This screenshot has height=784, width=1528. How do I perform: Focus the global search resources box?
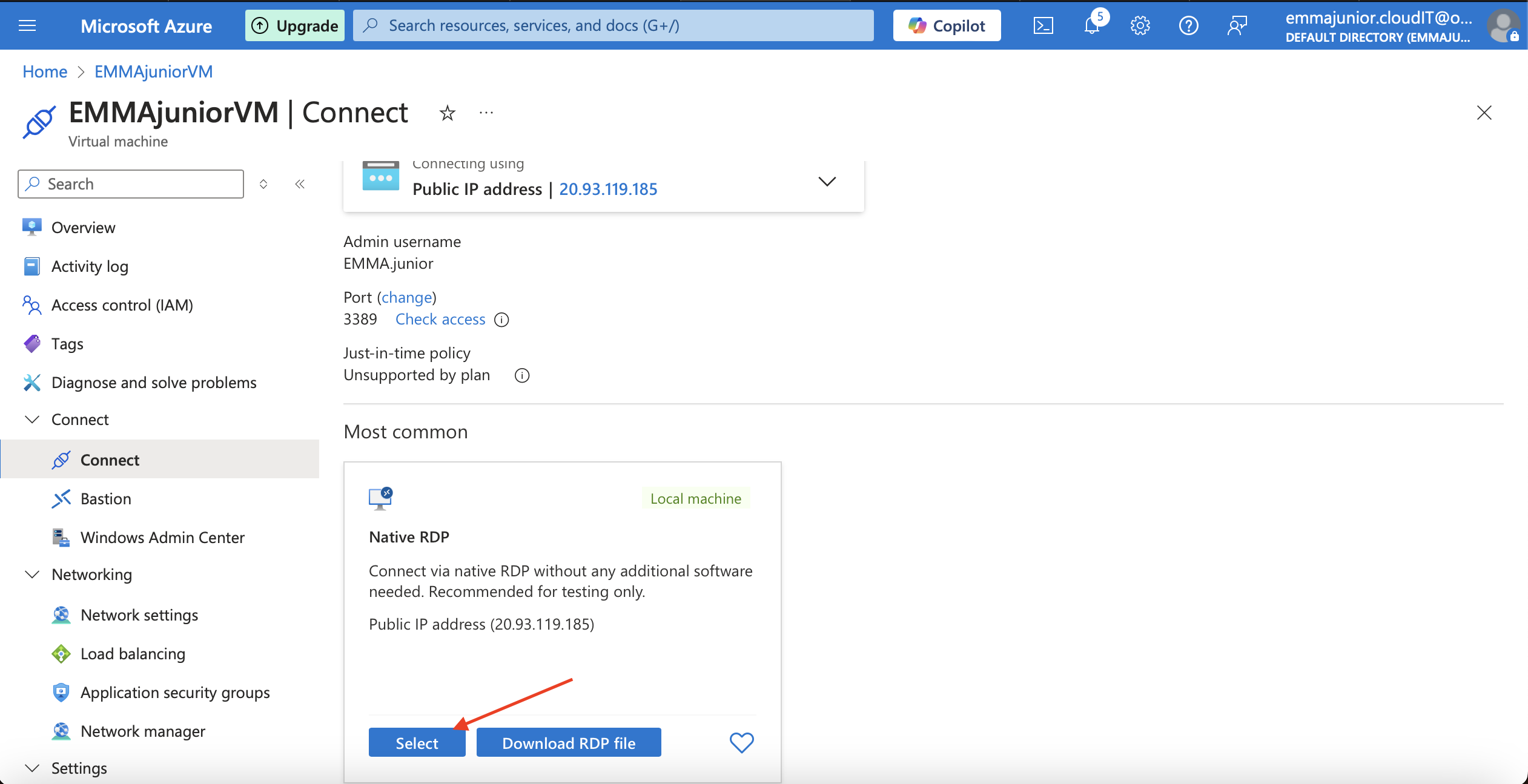(613, 25)
